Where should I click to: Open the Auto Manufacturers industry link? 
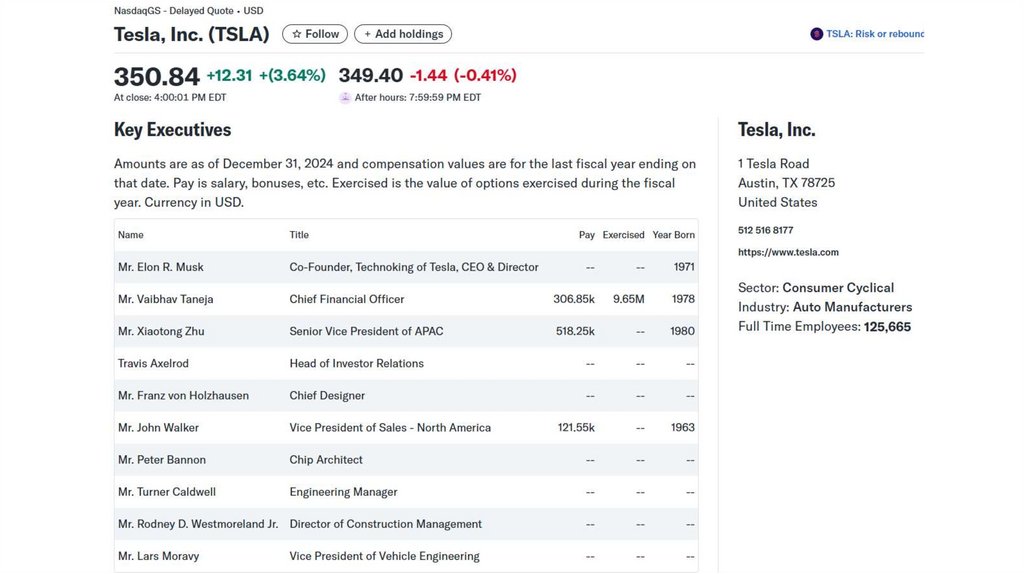[852, 307]
